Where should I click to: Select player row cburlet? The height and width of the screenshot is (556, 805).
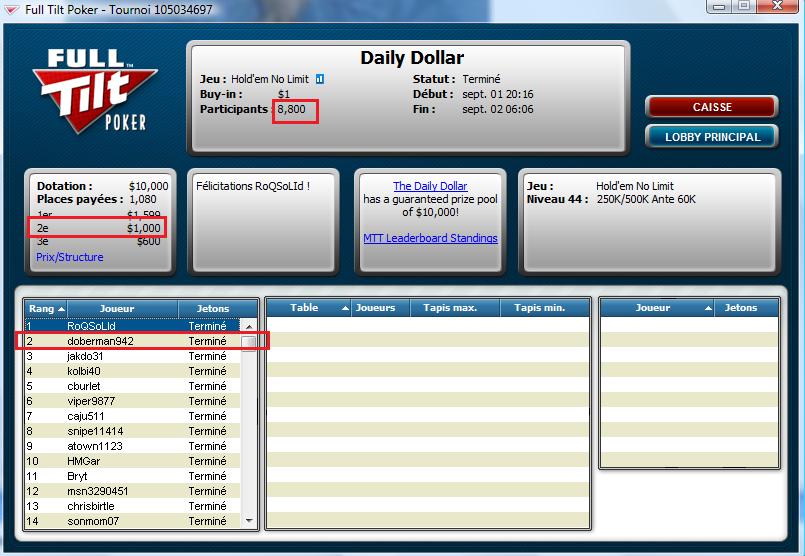pyautogui.click(x=132, y=386)
